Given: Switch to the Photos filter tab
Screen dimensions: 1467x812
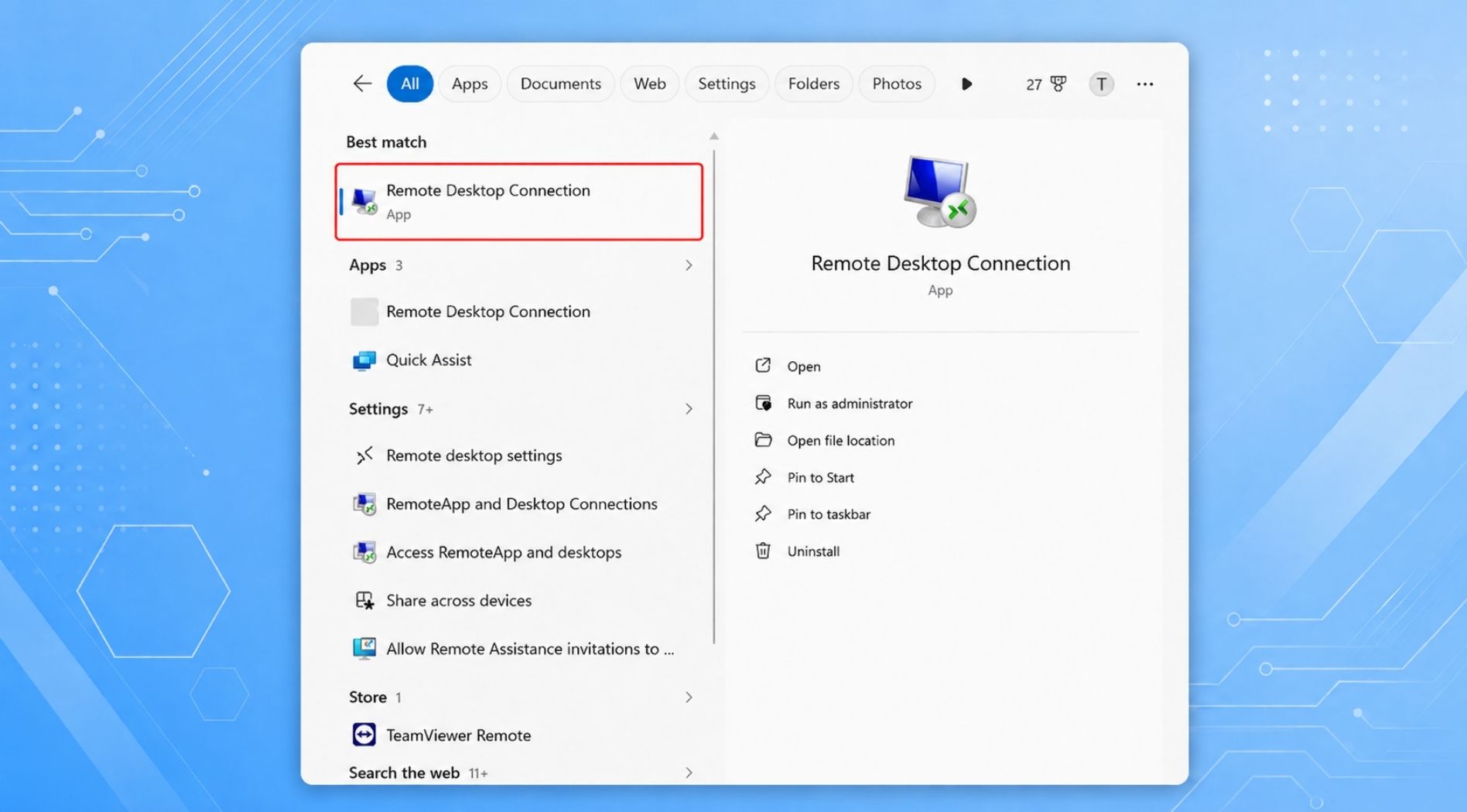Looking at the screenshot, I should point(897,84).
